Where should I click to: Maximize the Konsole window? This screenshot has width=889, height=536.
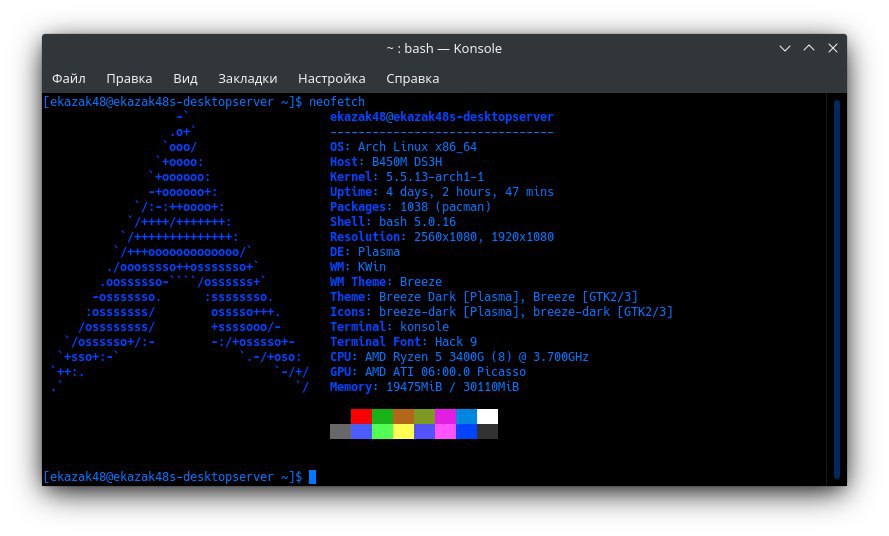point(809,48)
